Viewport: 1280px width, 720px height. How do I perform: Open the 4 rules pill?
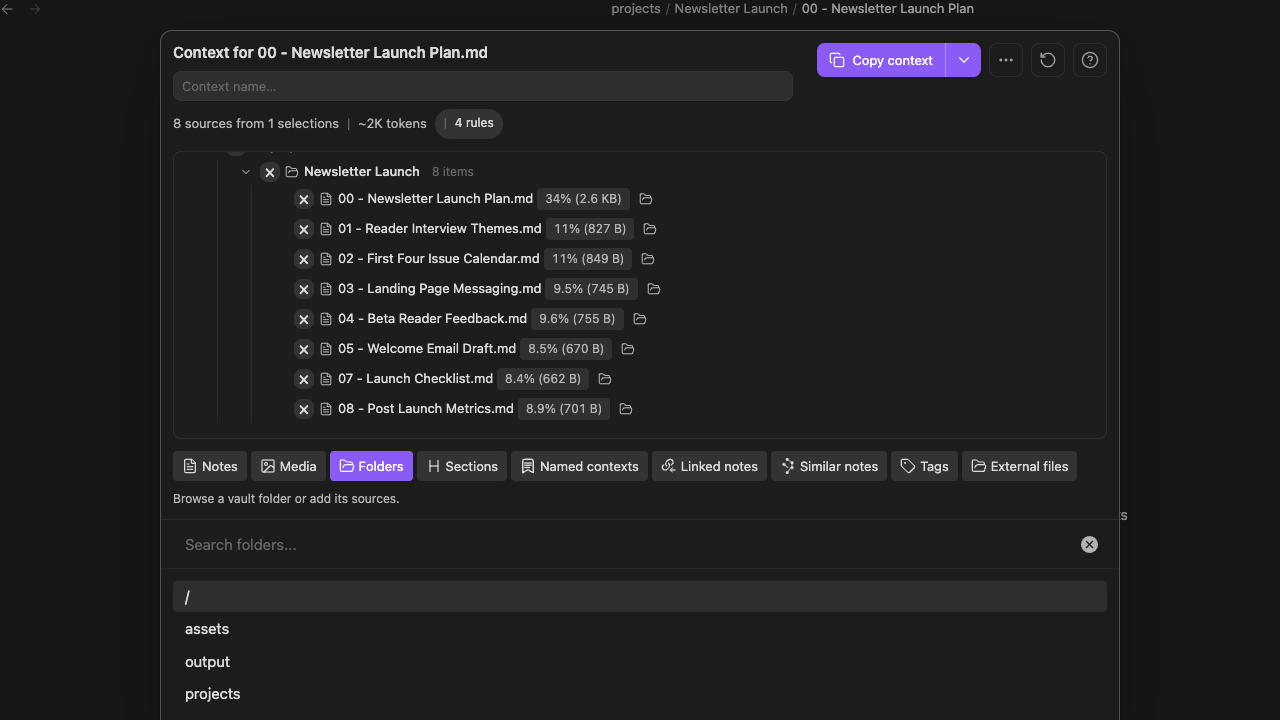click(x=469, y=124)
